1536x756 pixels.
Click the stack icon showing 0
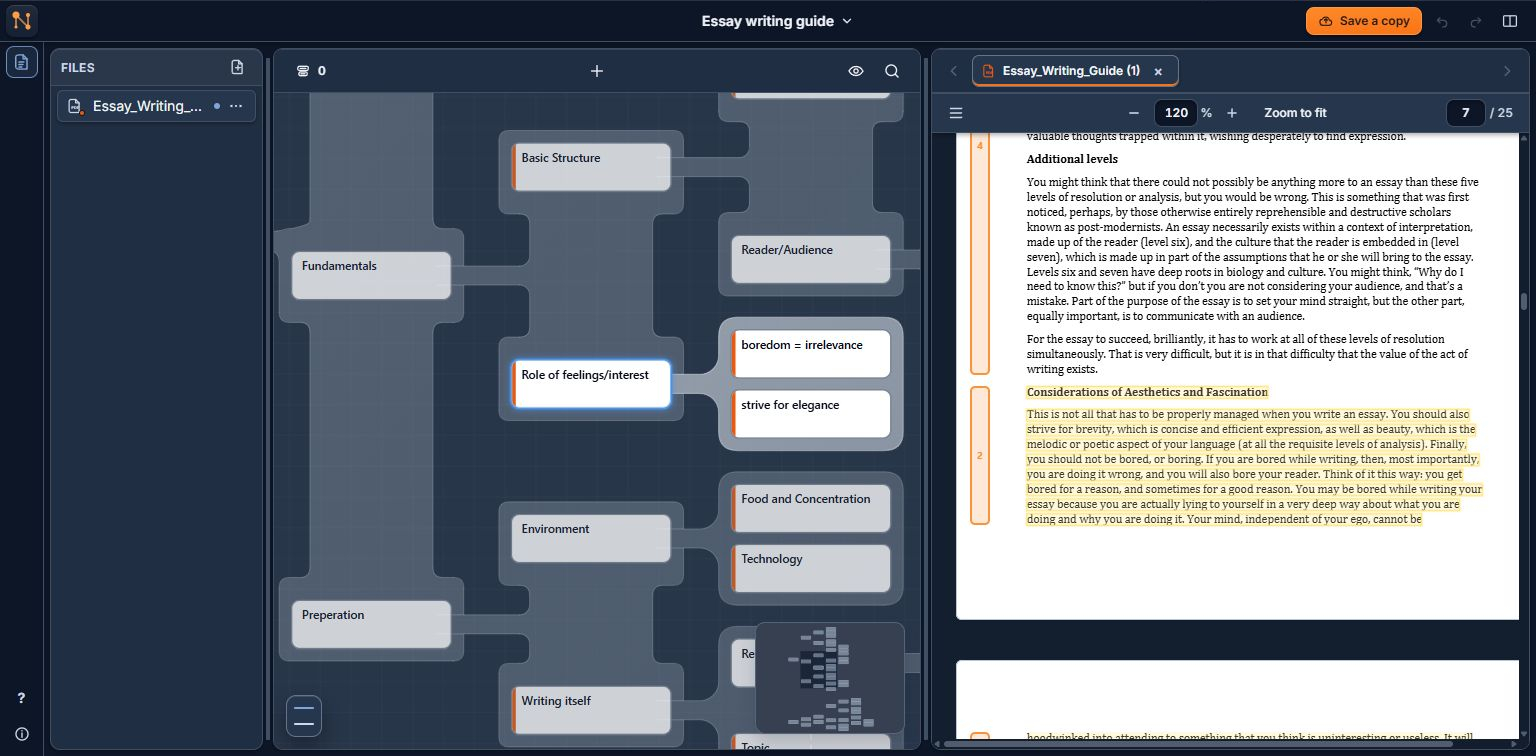click(x=304, y=71)
